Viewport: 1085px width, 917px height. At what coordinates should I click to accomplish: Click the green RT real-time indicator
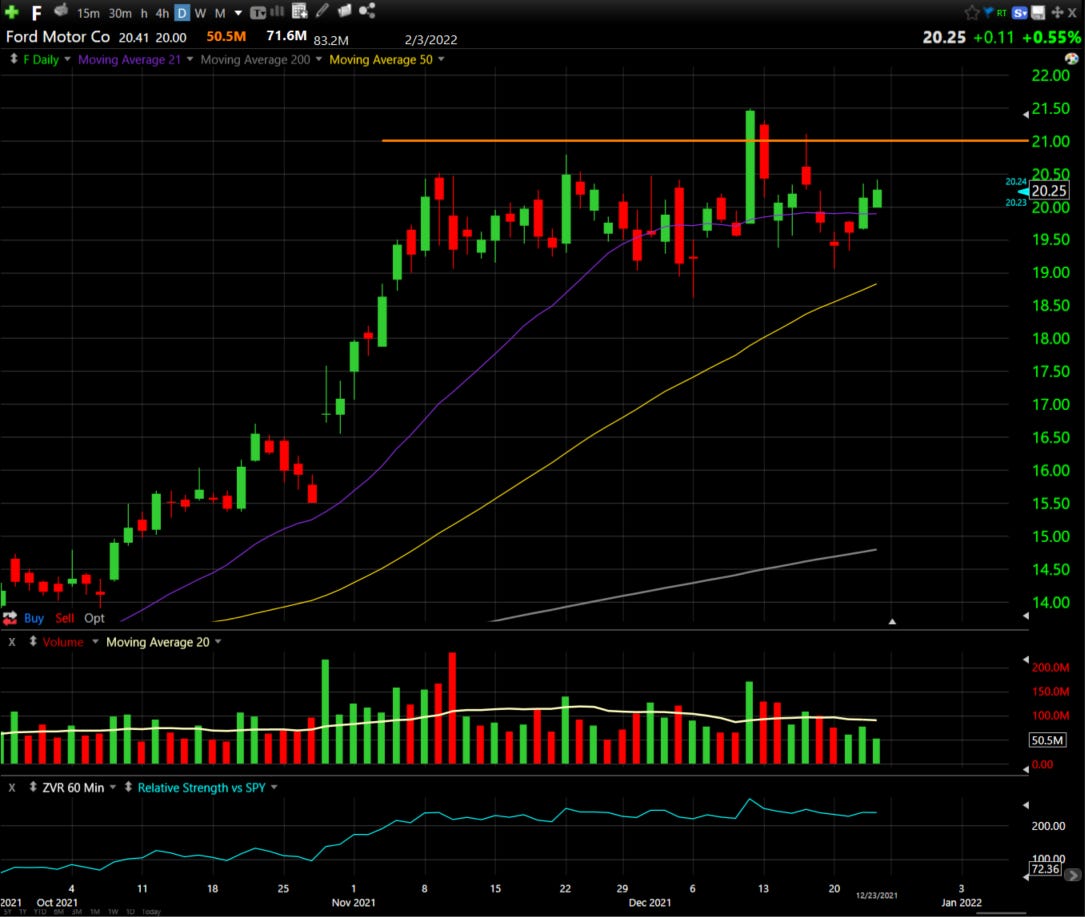tap(1001, 13)
